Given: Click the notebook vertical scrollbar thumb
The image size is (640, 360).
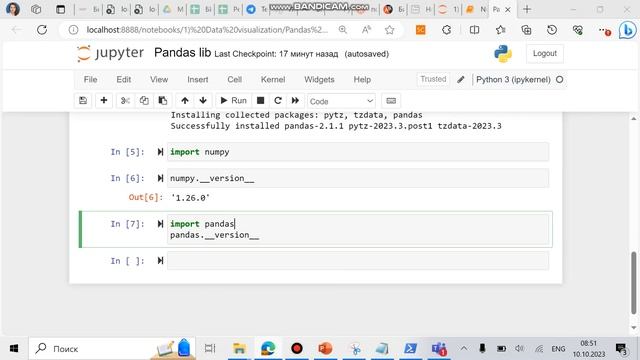Looking at the screenshot, I should 633,283.
